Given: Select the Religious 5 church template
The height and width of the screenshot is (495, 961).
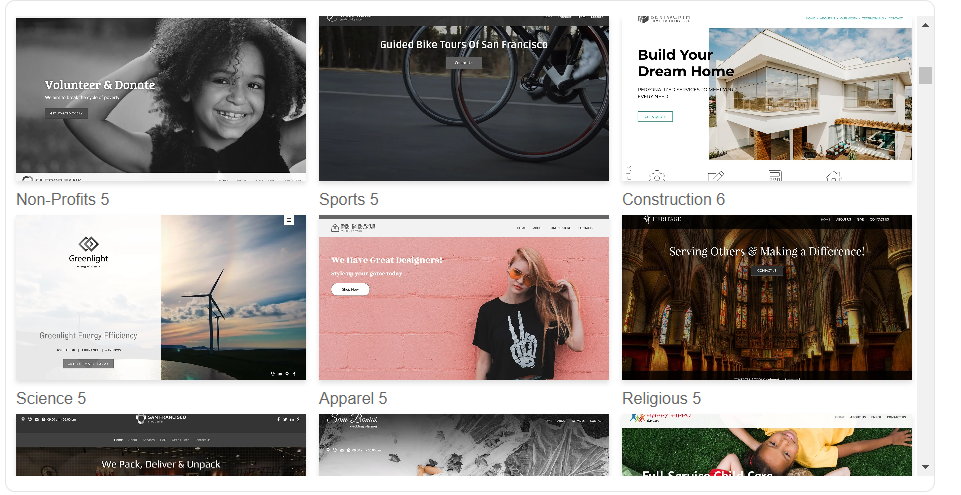Looking at the screenshot, I should click(x=767, y=298).
